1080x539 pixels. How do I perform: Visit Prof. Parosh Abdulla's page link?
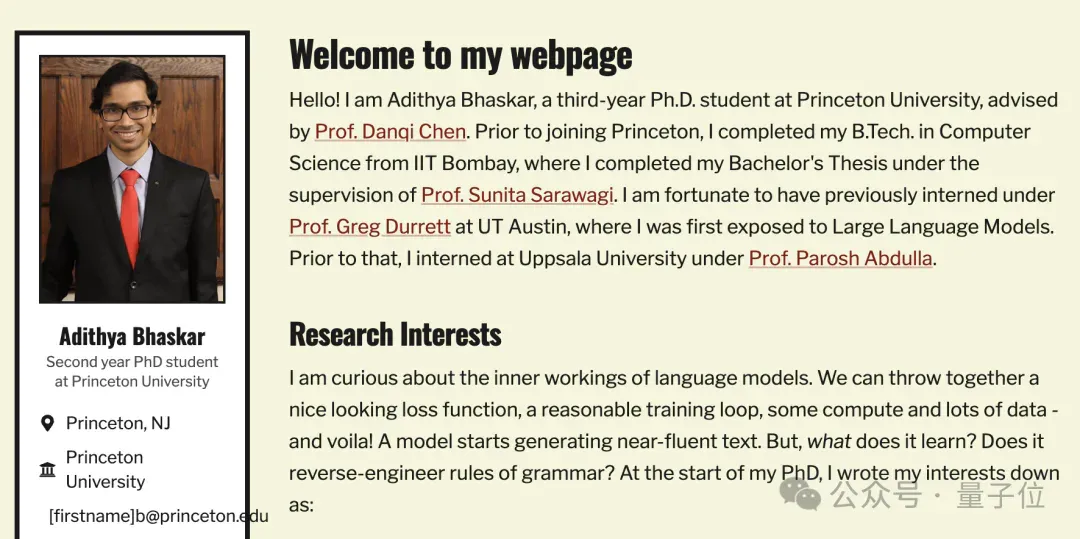[x=840, y=258]
